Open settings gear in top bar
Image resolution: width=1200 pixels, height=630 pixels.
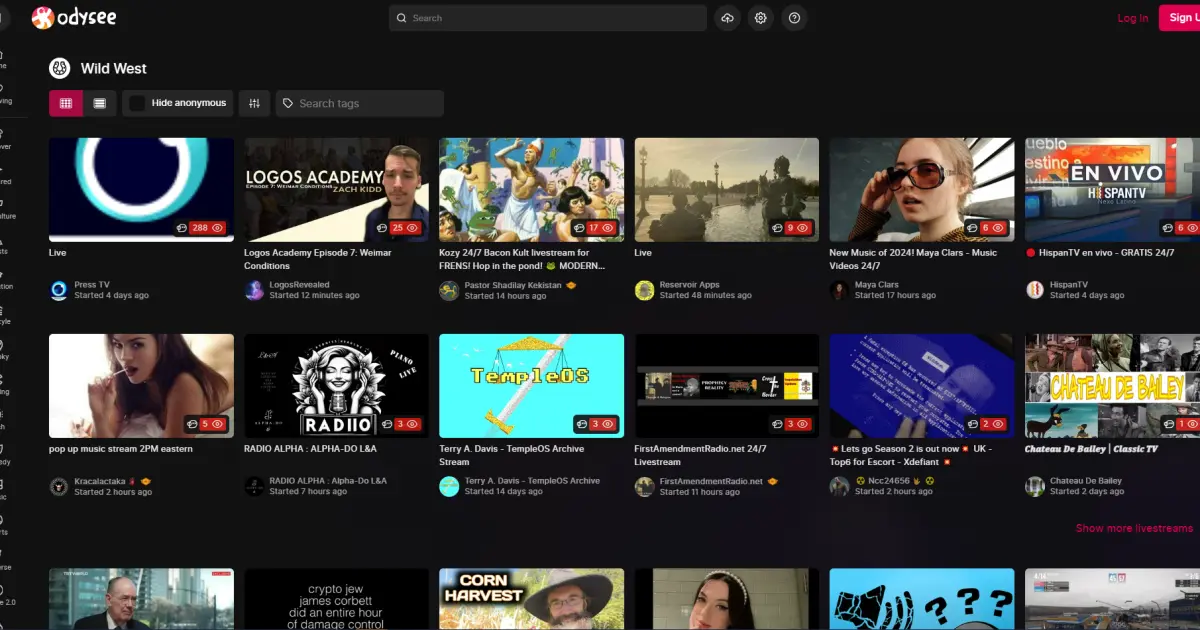761,18
